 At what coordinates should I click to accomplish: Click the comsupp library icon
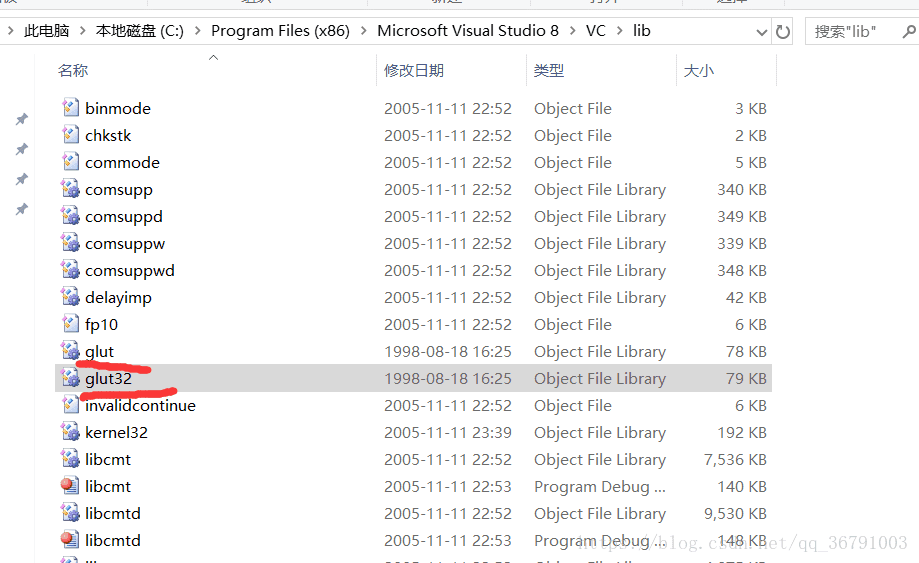click(70, 189)
